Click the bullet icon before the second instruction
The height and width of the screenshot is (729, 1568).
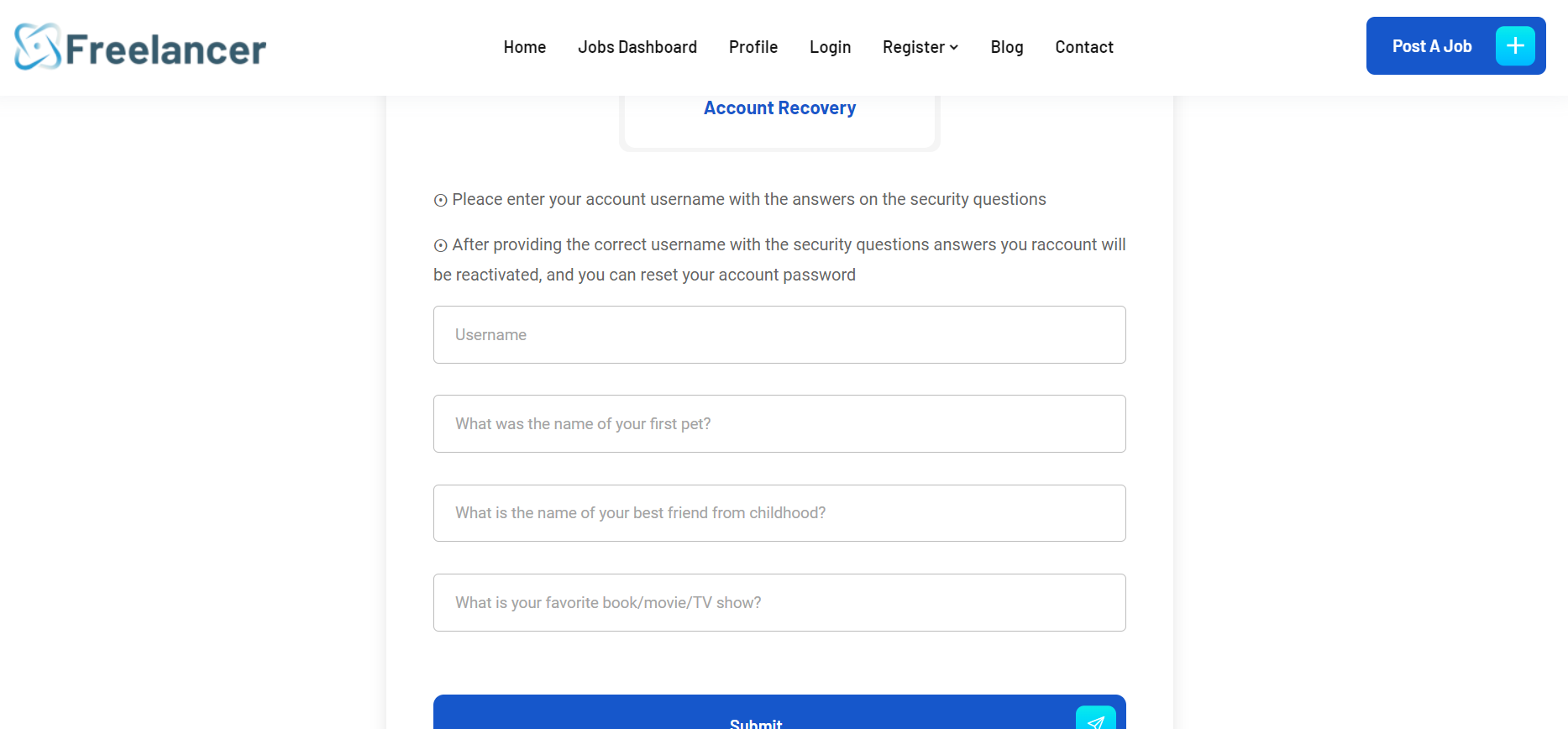click(x=440, y=245)
